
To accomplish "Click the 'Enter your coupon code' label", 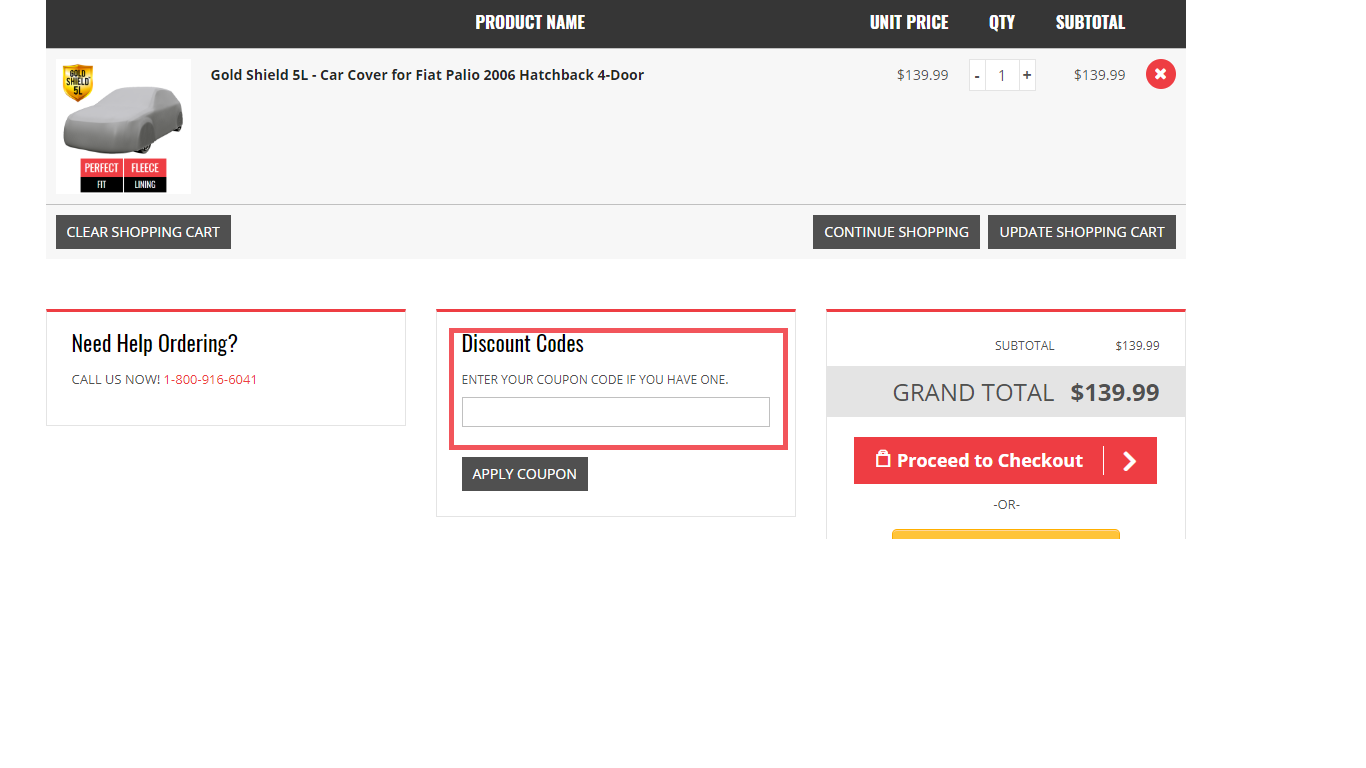I will tap(595, 380).
